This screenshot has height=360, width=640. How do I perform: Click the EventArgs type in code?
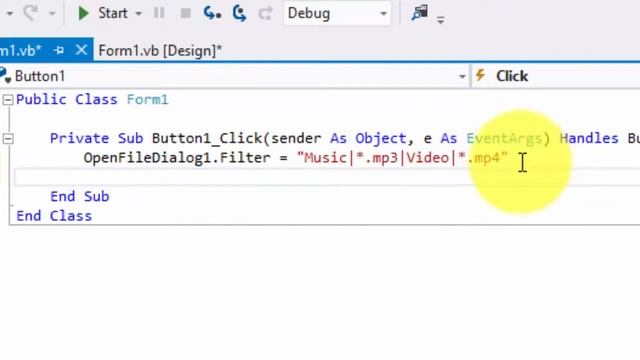point(504,138)
